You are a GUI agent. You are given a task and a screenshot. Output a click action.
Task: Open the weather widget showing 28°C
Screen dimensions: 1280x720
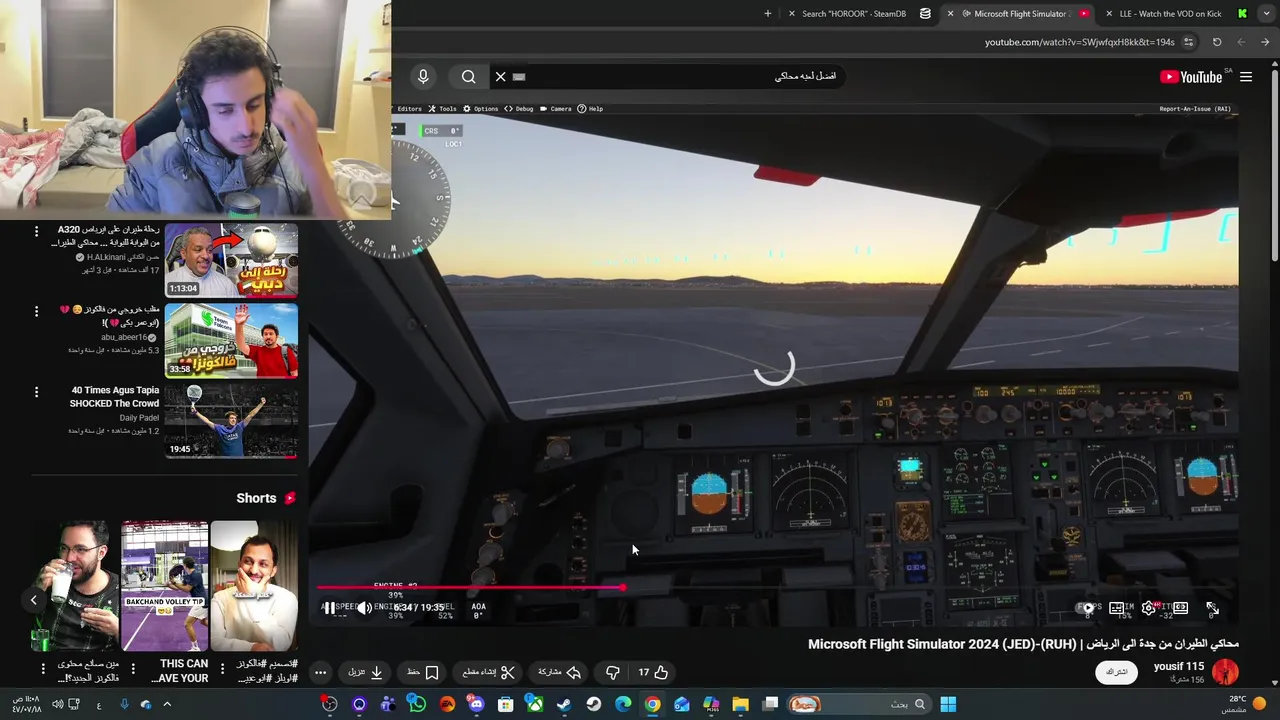coord(1247,705)
